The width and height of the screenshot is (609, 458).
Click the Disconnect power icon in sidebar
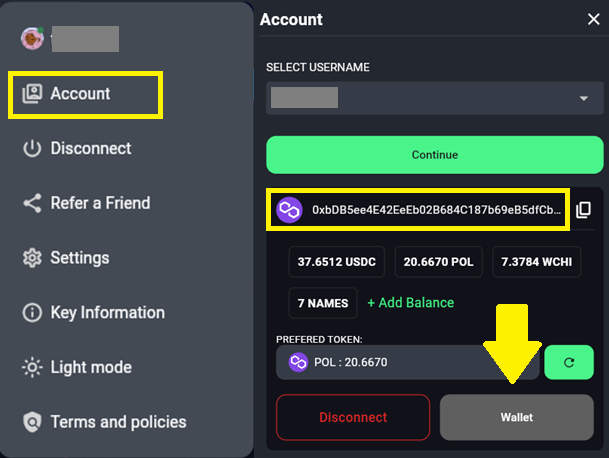[x=32, y=149]
